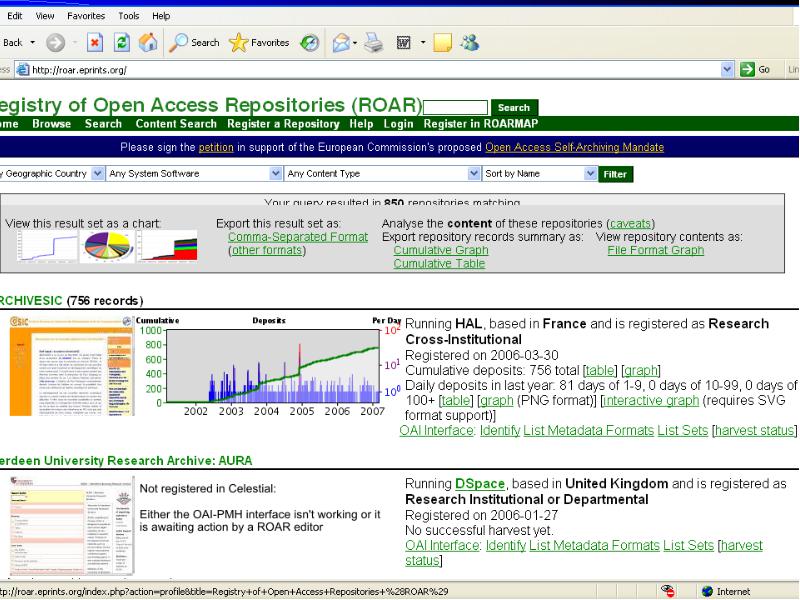Open the browser Search magnifier toolbar button
The width and height of the screenshot is (800, 600).
[x=194, y=43]
